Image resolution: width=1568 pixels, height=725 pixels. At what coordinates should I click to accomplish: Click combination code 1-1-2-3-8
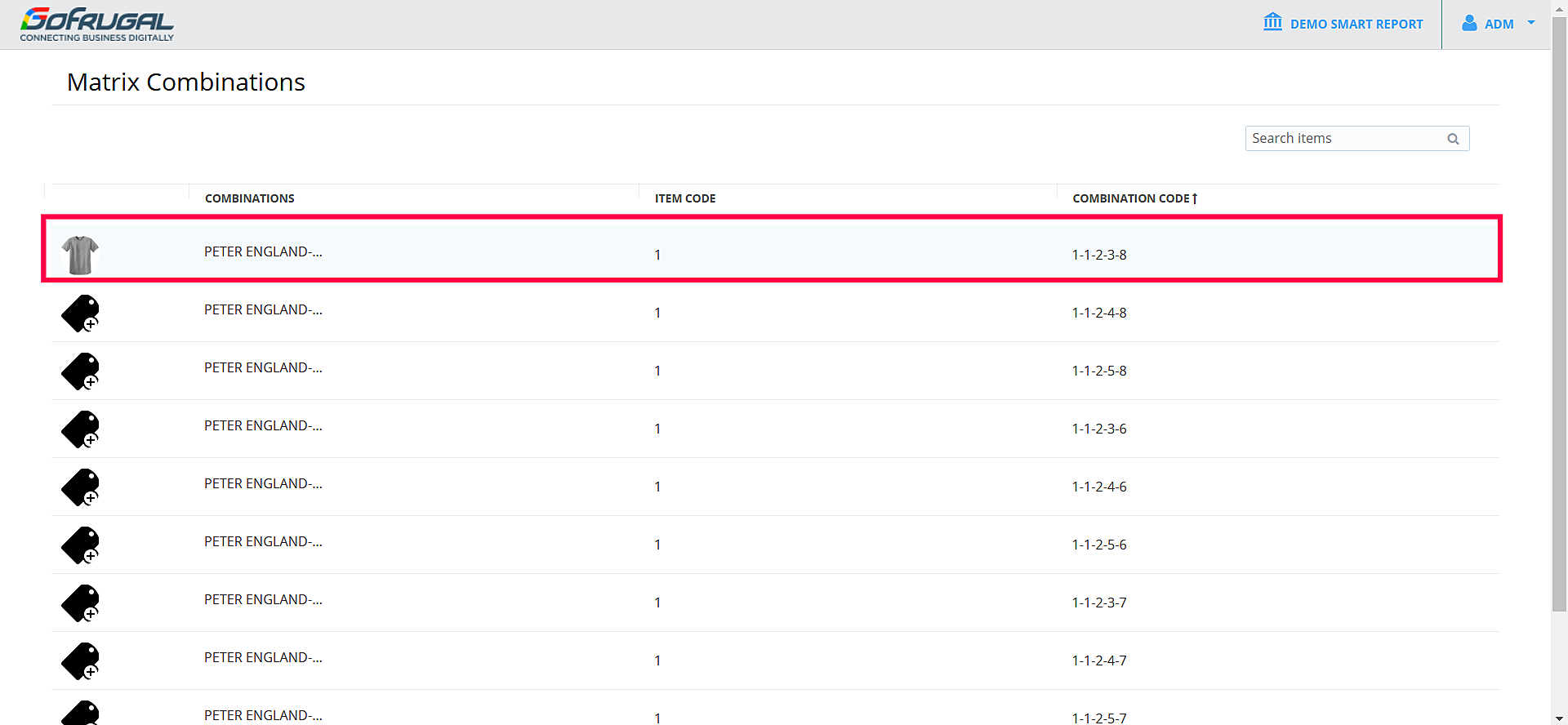[x=1099, y=255]
